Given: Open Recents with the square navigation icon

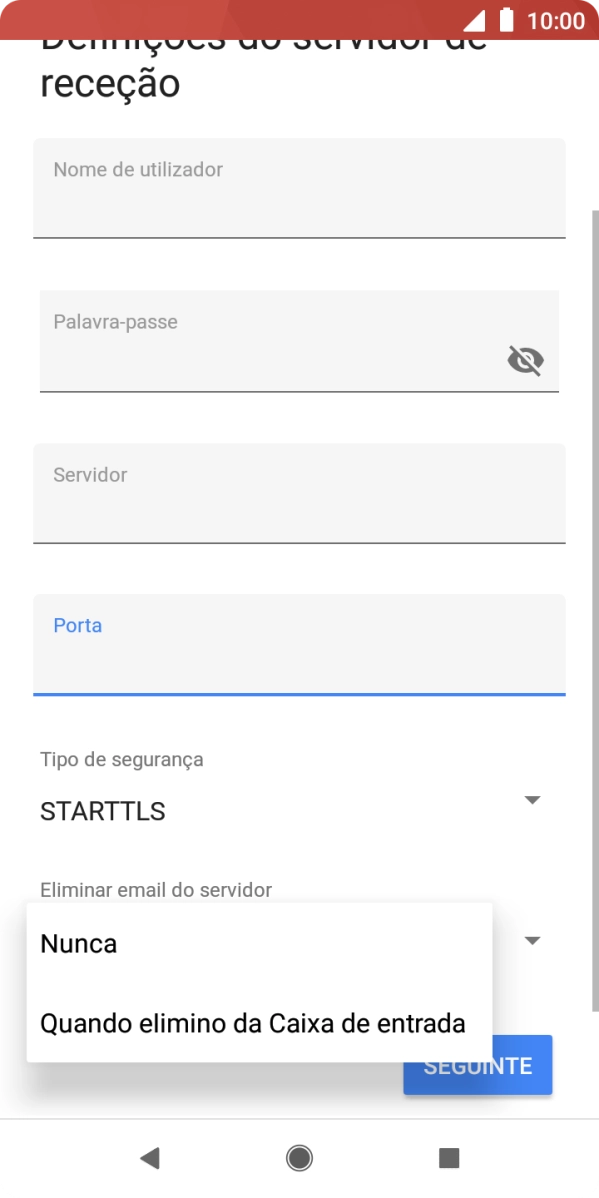Looking at the screenshot, I should tap(449, 1158).
